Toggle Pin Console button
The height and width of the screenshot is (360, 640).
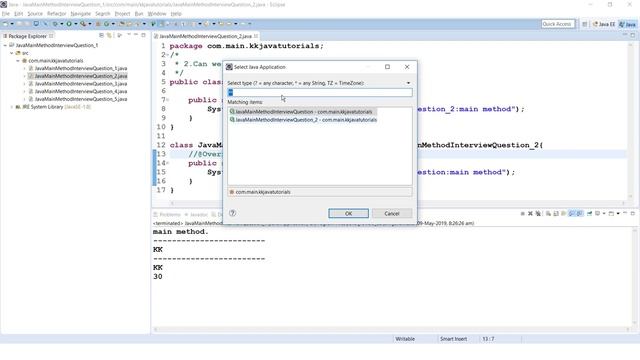[x=589, y=213]
